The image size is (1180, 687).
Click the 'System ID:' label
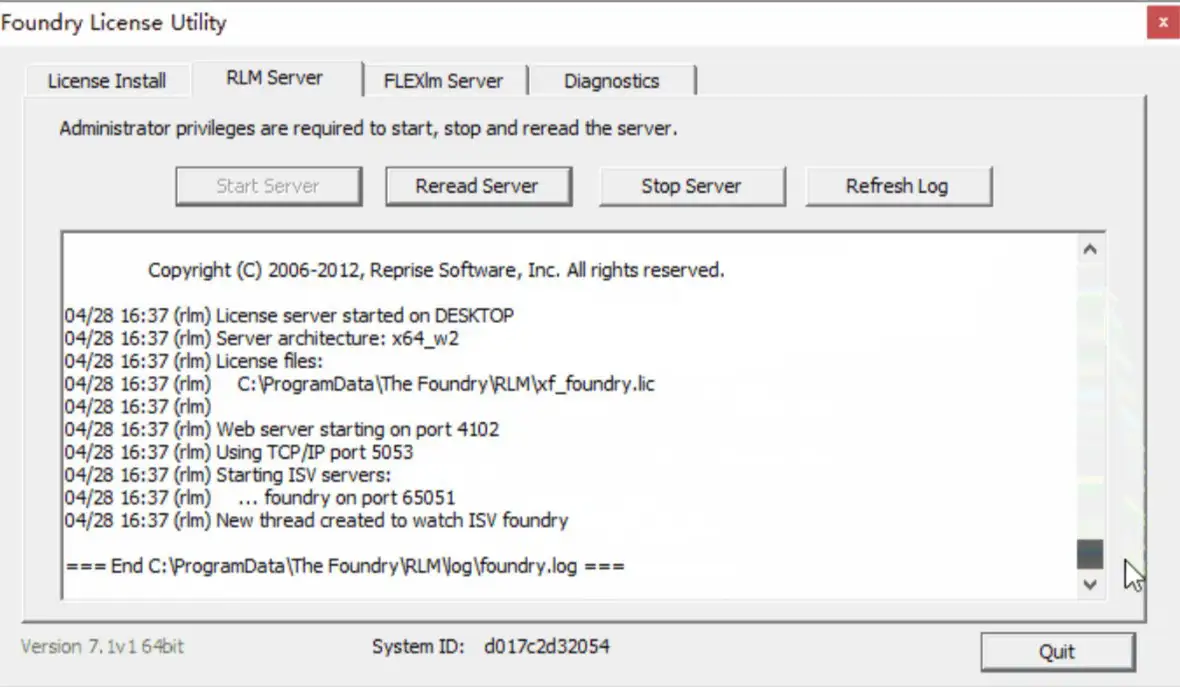418,646
